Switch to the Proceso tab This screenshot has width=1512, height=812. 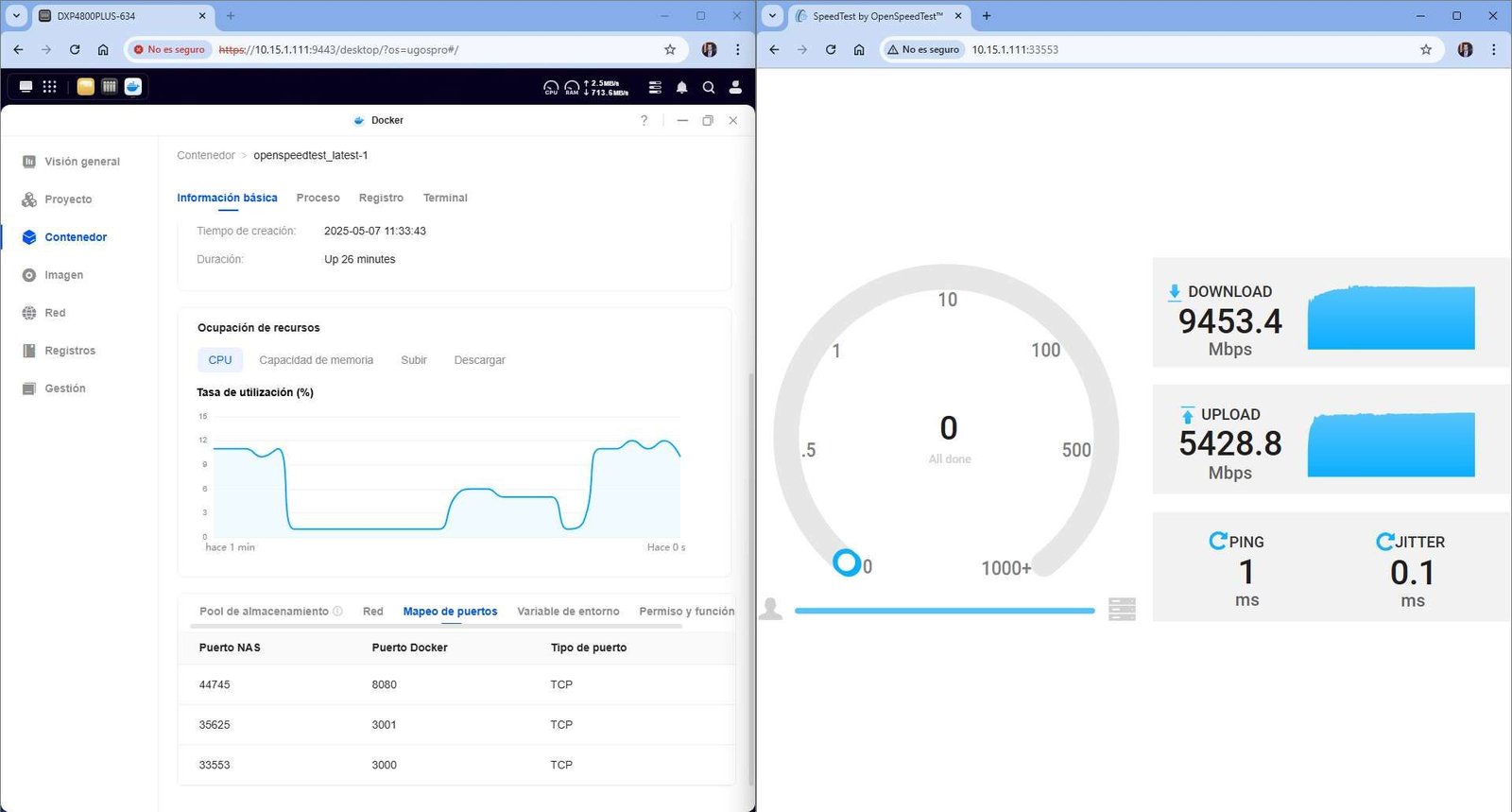(318, 198)
